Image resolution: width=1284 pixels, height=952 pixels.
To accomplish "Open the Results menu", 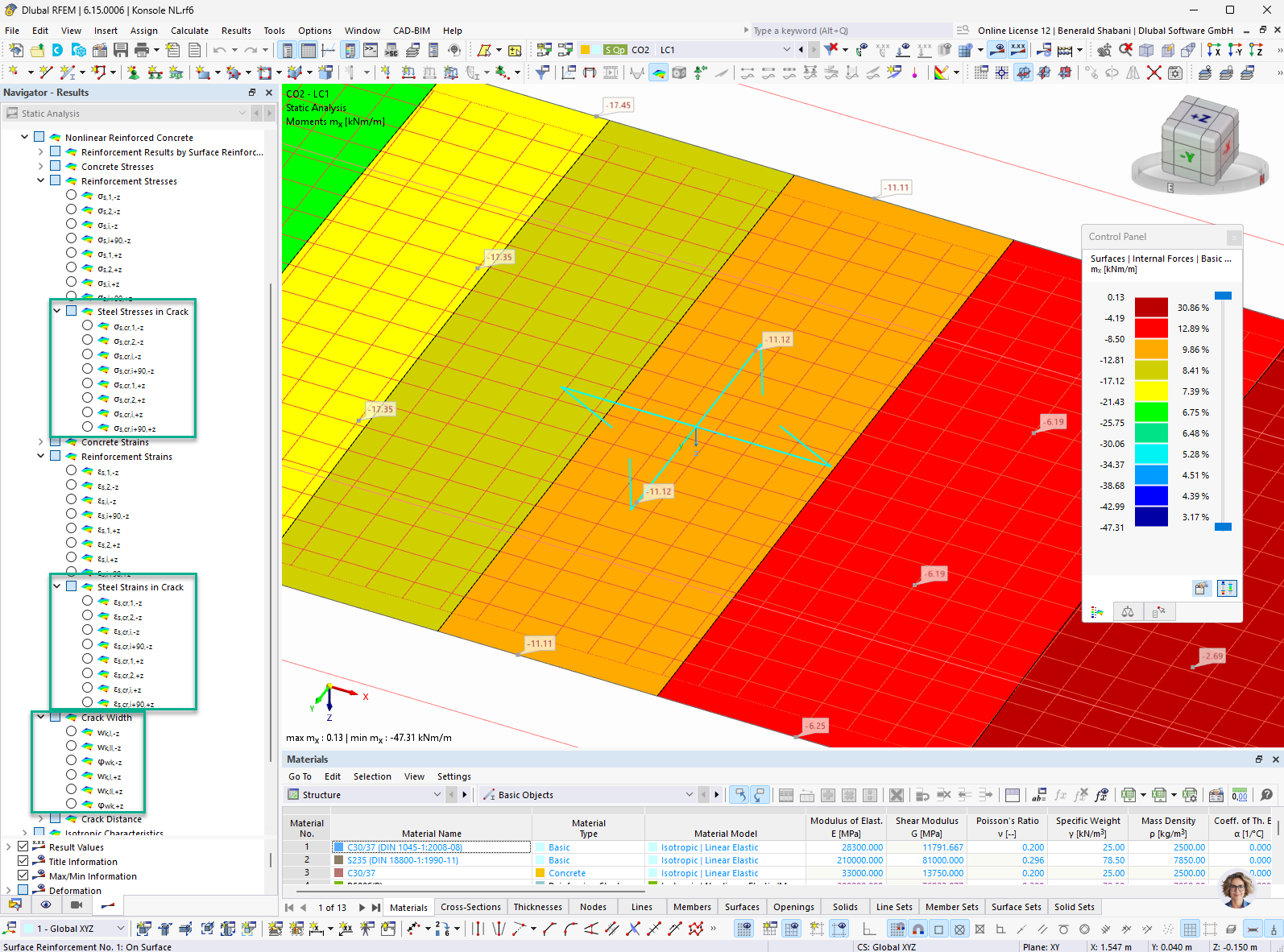I will tap(236, 31).
